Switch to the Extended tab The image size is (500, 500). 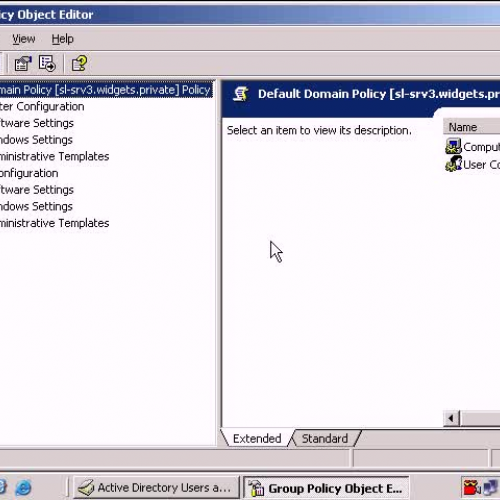pyautogui.click(x=257, y=438)
